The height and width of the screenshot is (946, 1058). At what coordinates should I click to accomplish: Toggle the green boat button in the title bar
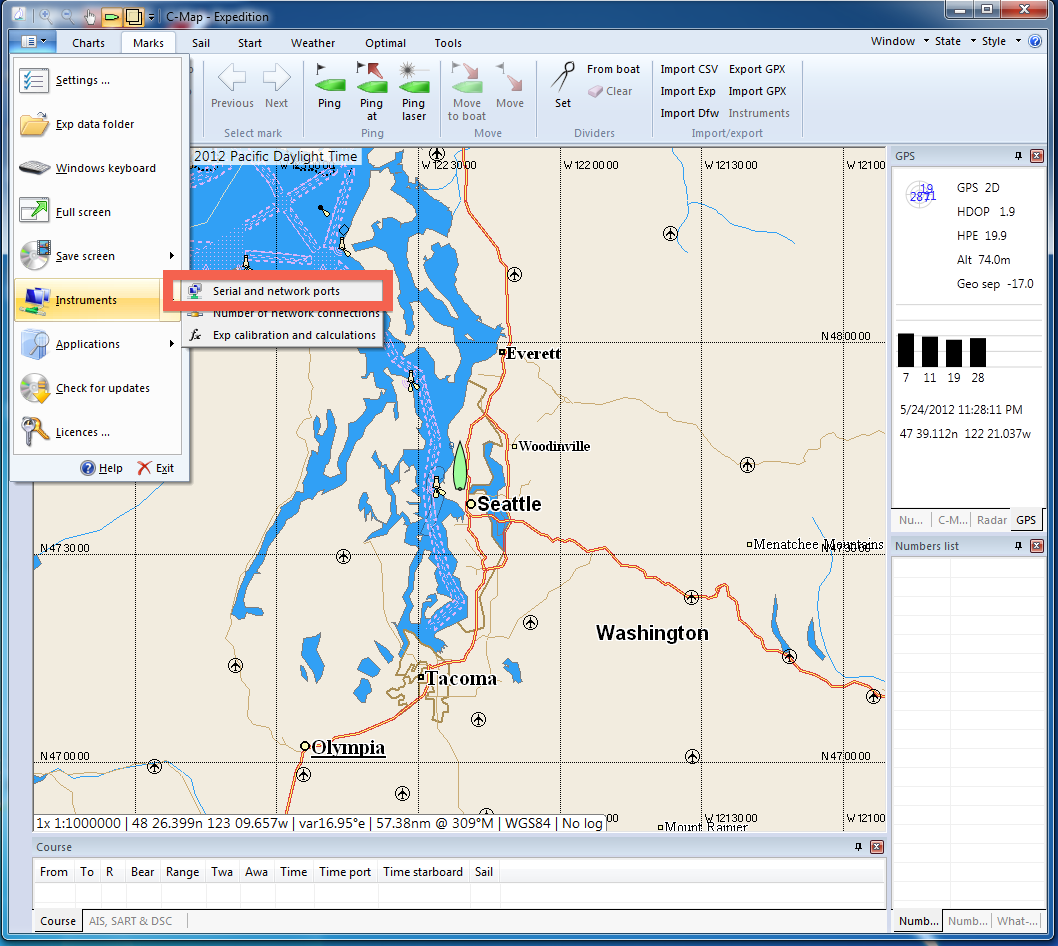(x=112, y=16)
